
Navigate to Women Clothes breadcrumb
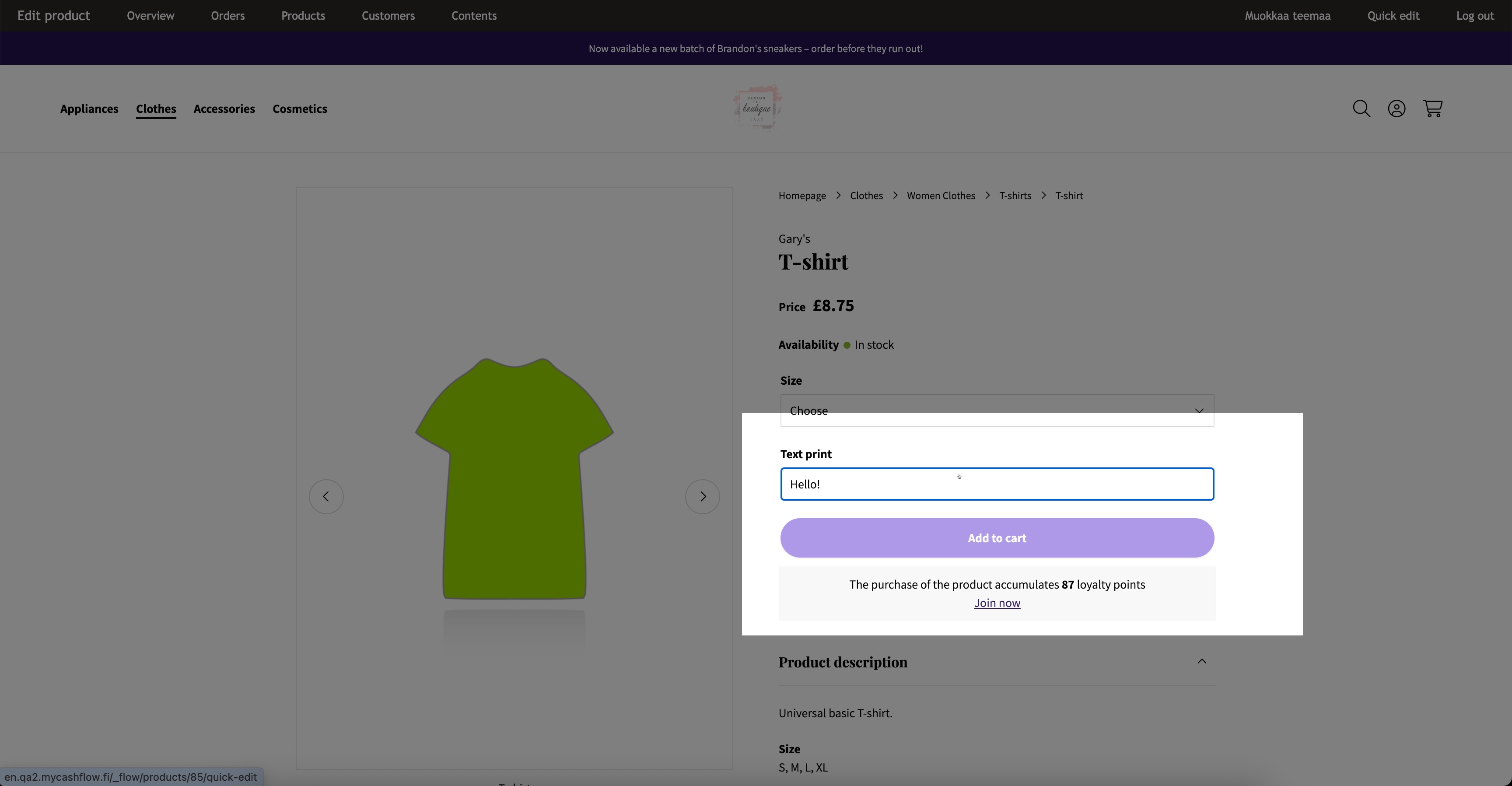pos(940,196)
